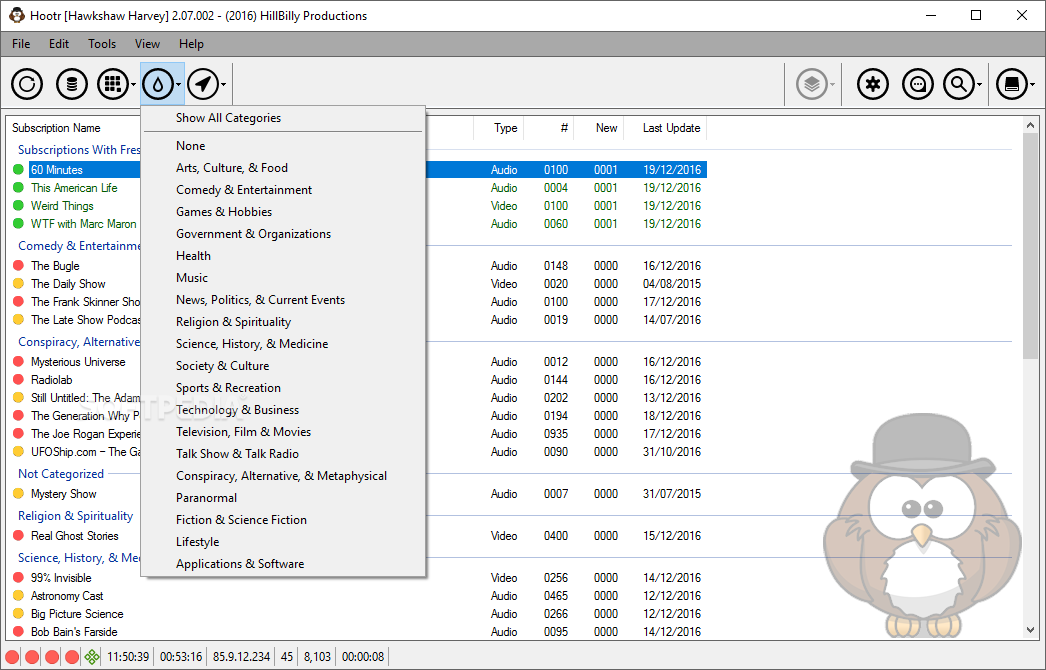Click the green diamond status bar icon
This screenshot has width=1046, height=670.
(x=92, y=657)
